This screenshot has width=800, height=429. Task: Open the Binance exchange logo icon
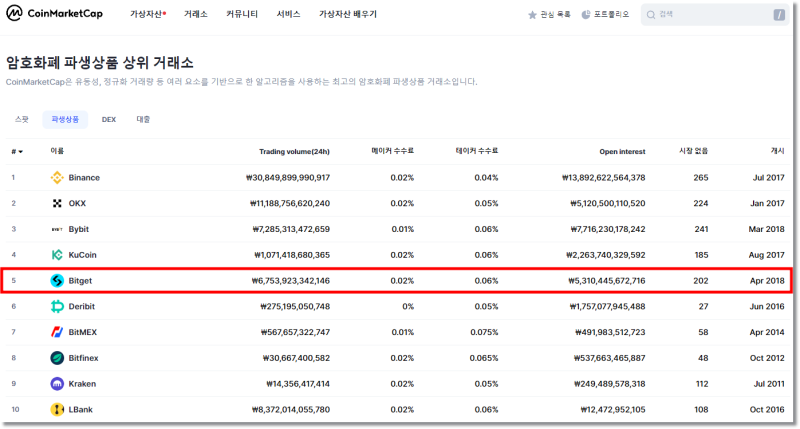57,178
